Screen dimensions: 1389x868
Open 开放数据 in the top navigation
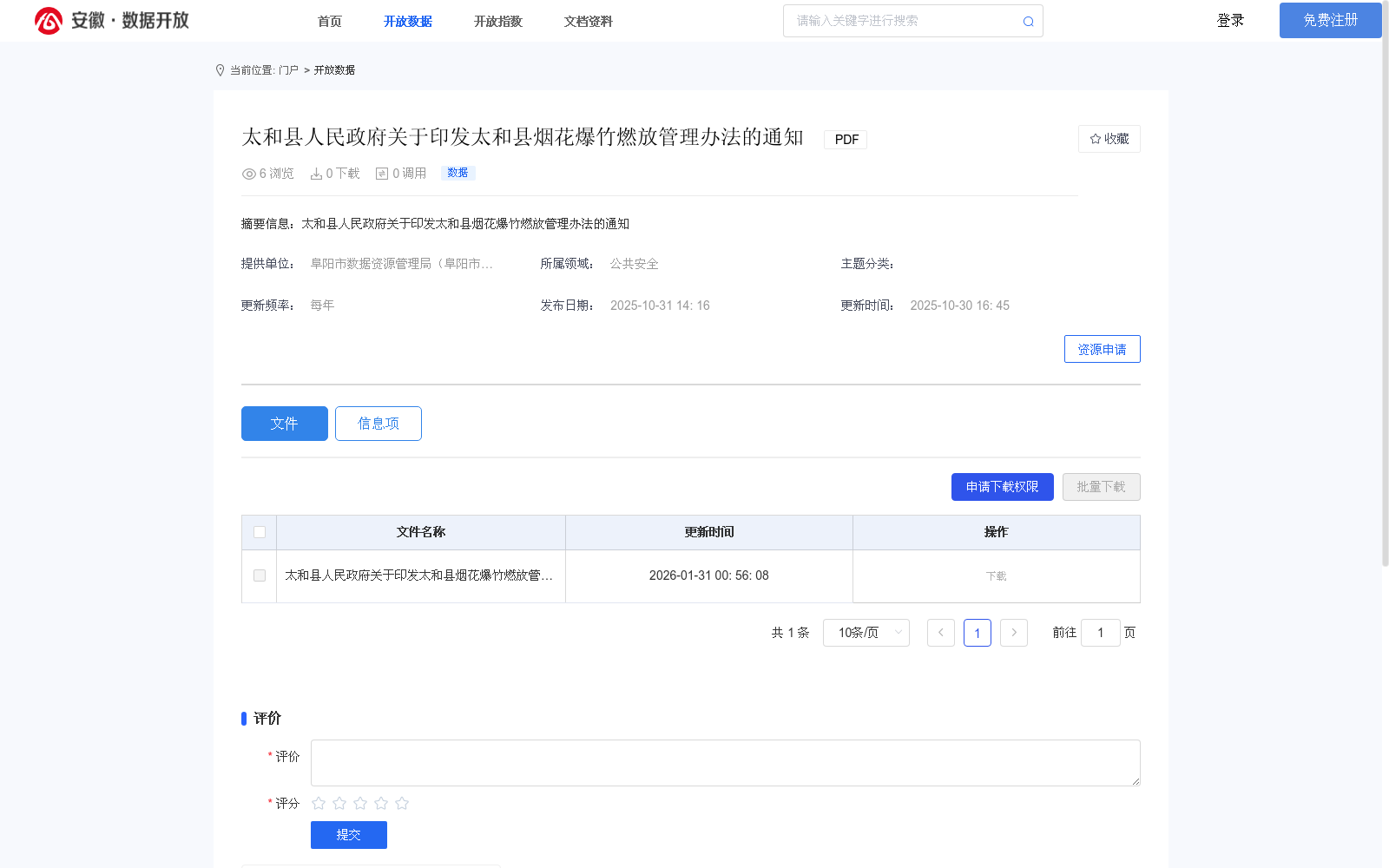click(408, 22)
